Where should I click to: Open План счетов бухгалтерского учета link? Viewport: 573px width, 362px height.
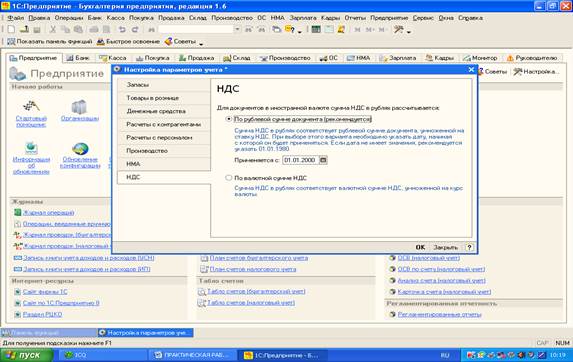[259, 258]
